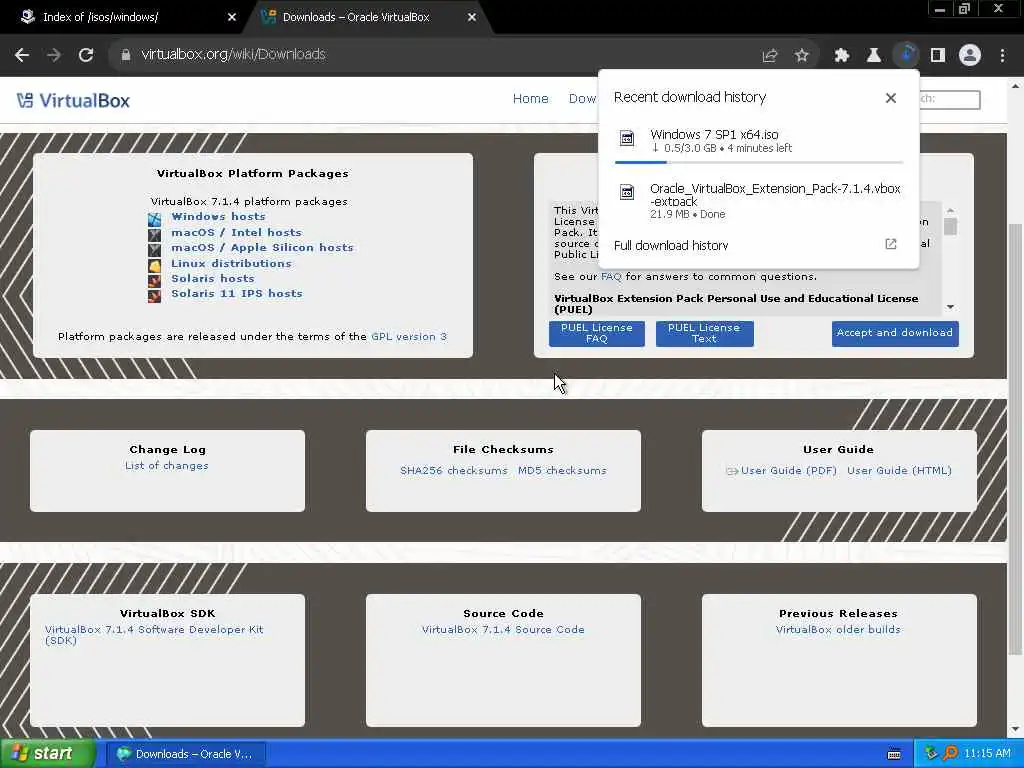This screenshot has width=1024, height=768.
Task: Click the Oracle_VirtualBox_Extension_Pack-7.1.4 filename
Action: (x=775, y=195)
